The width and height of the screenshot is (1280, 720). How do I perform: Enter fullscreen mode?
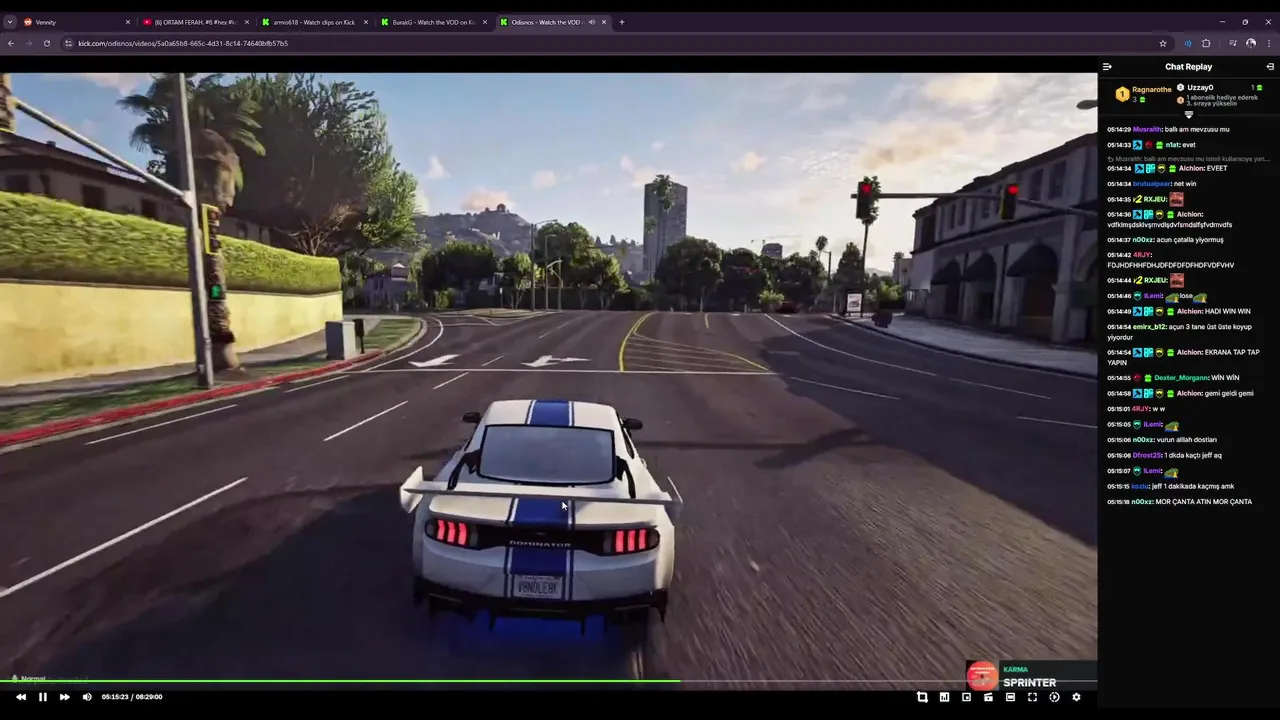pos(1032,697)
